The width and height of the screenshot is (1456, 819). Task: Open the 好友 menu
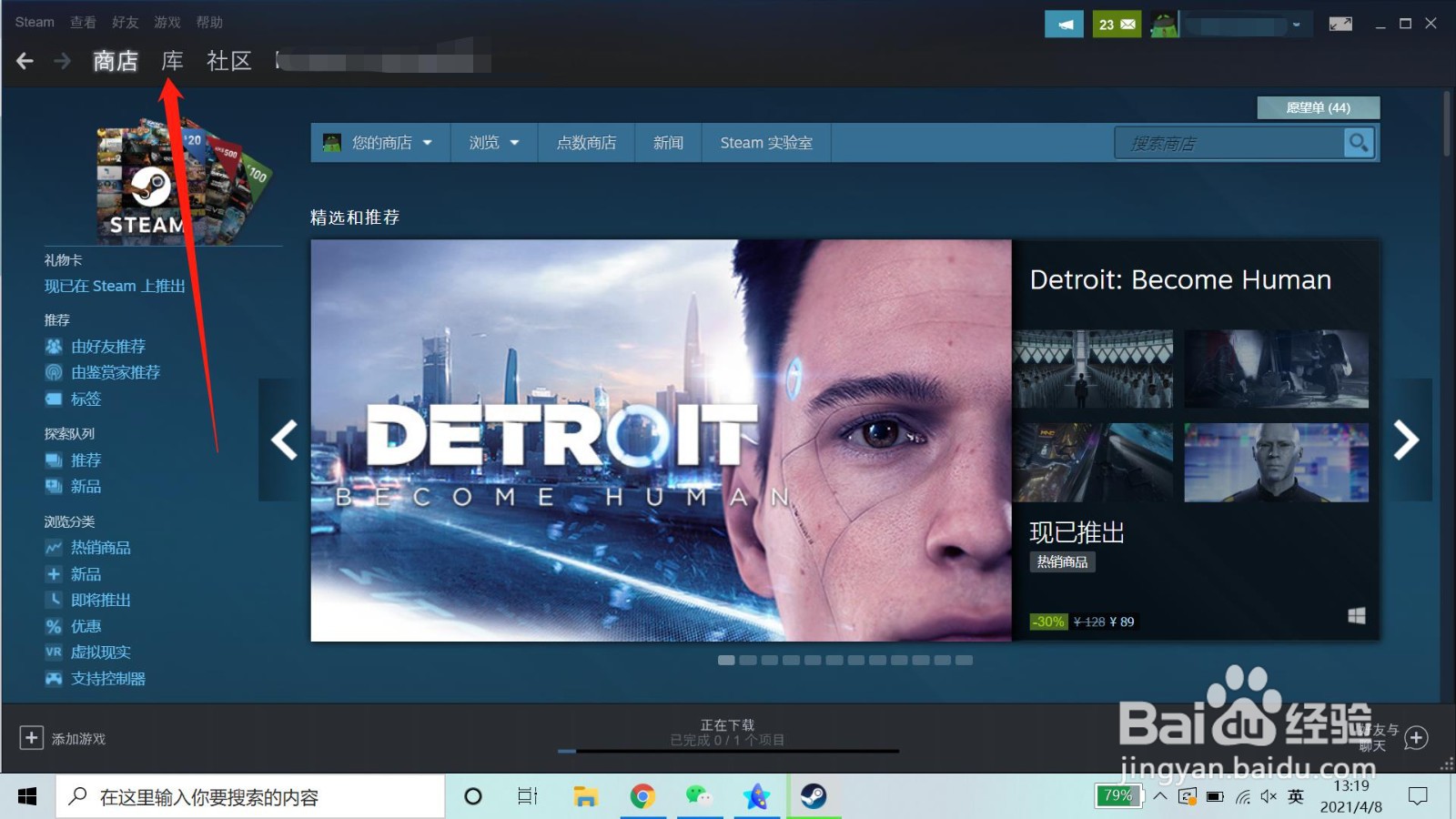coord(125,22)
